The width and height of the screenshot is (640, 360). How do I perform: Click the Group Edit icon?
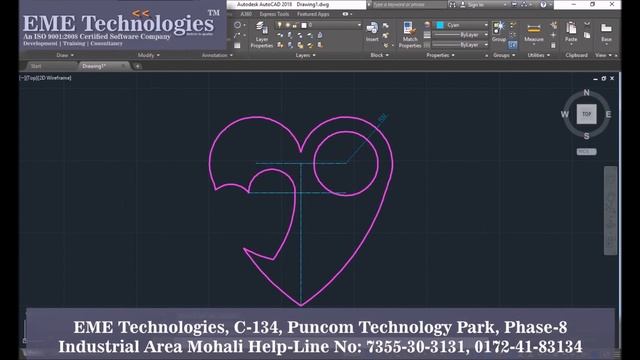tap(513, 35)
